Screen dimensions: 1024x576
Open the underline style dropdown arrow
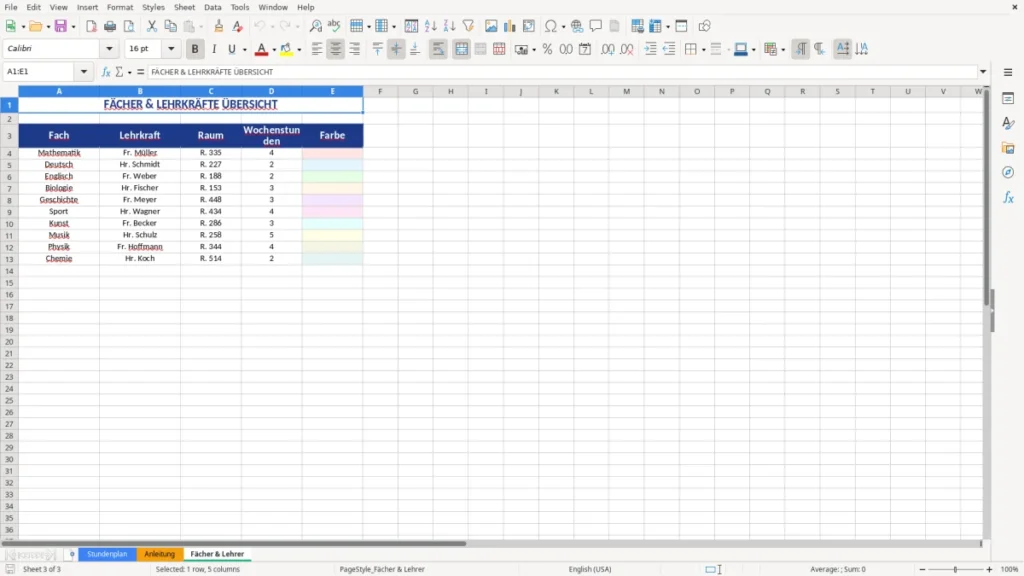(x=244, y=50)
